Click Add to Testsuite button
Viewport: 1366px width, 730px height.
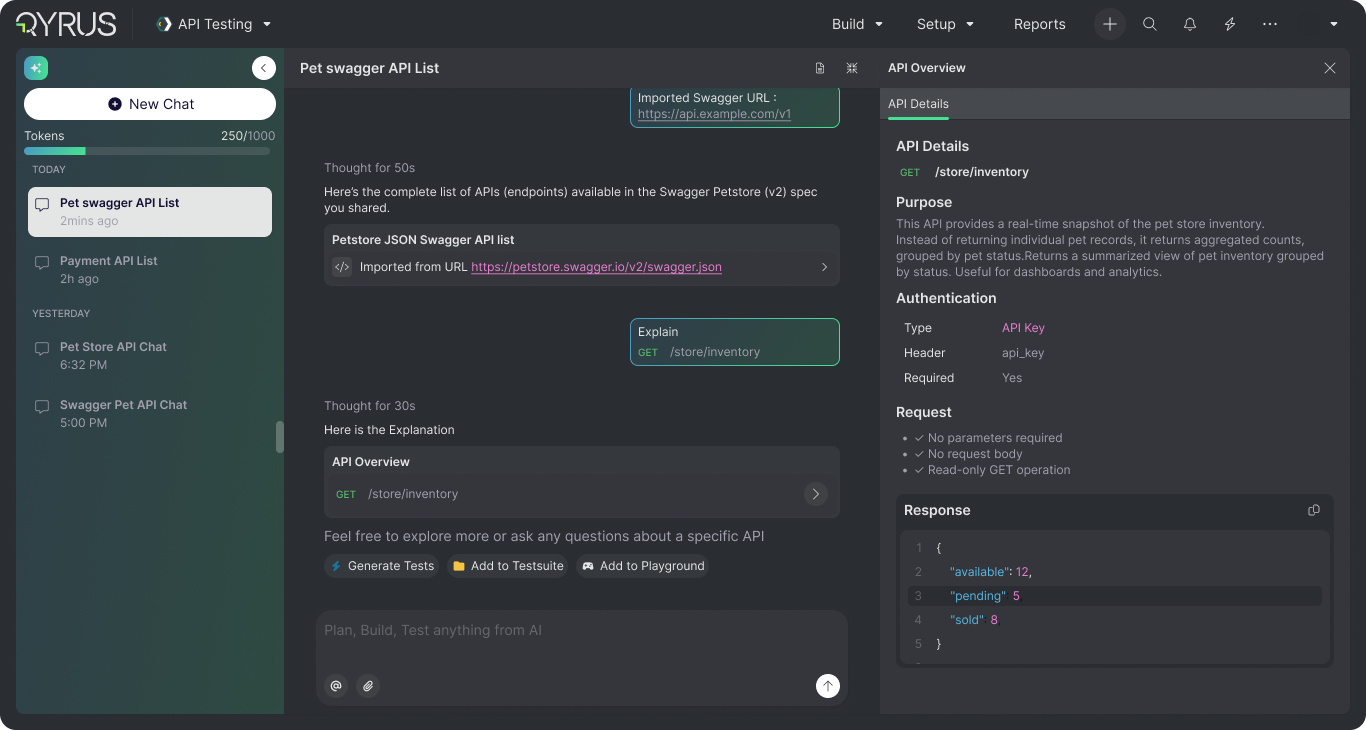click(507, 566)
